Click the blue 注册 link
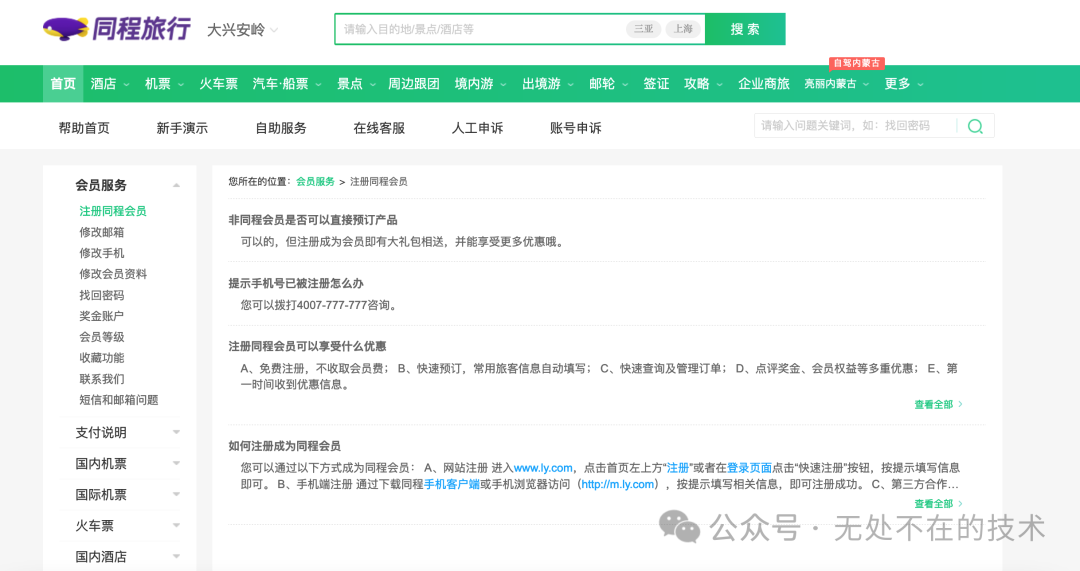This screenshot has width=1080, height=571. (x=678, y=468)
